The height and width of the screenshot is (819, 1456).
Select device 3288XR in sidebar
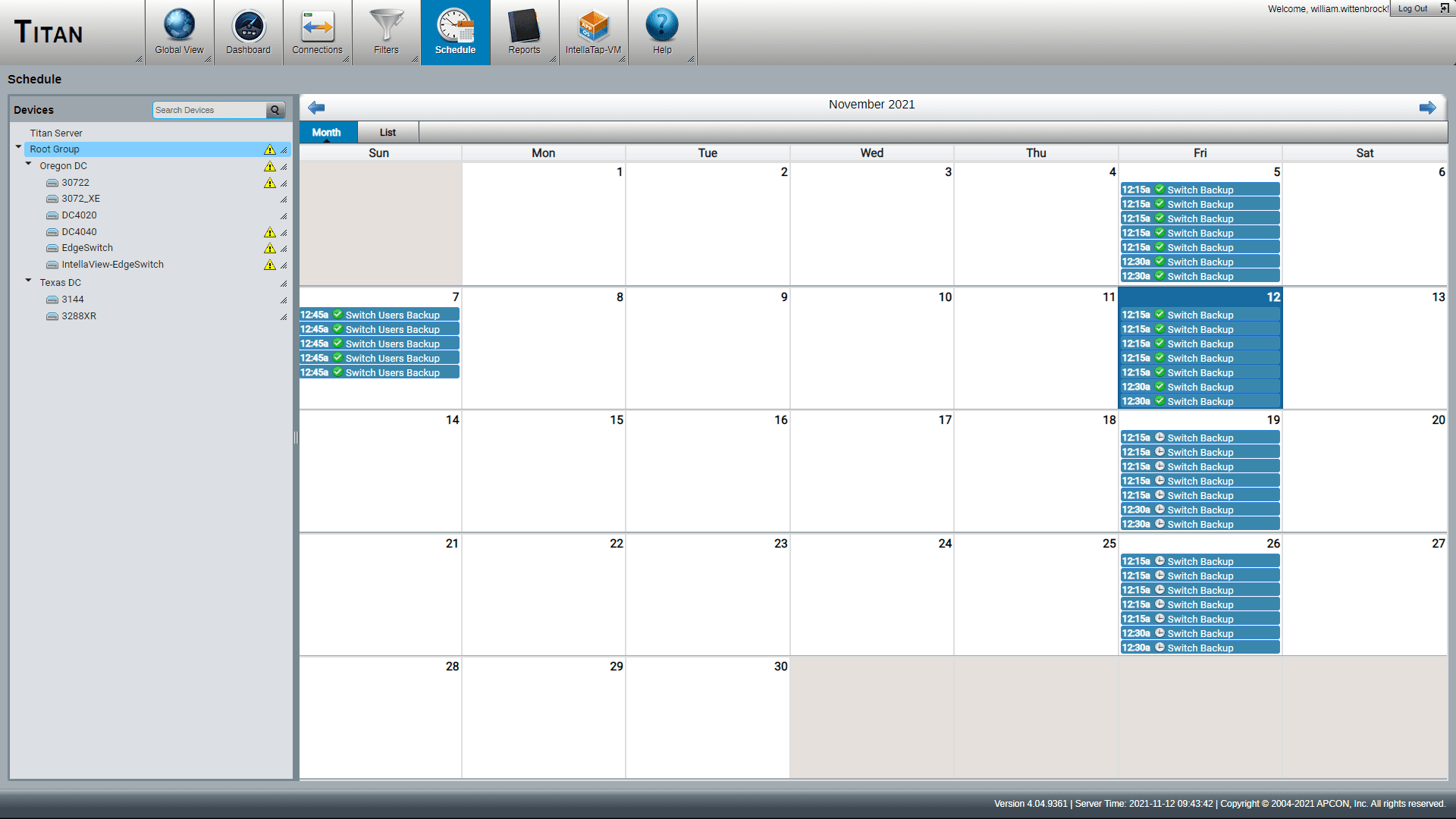[79, 315]
